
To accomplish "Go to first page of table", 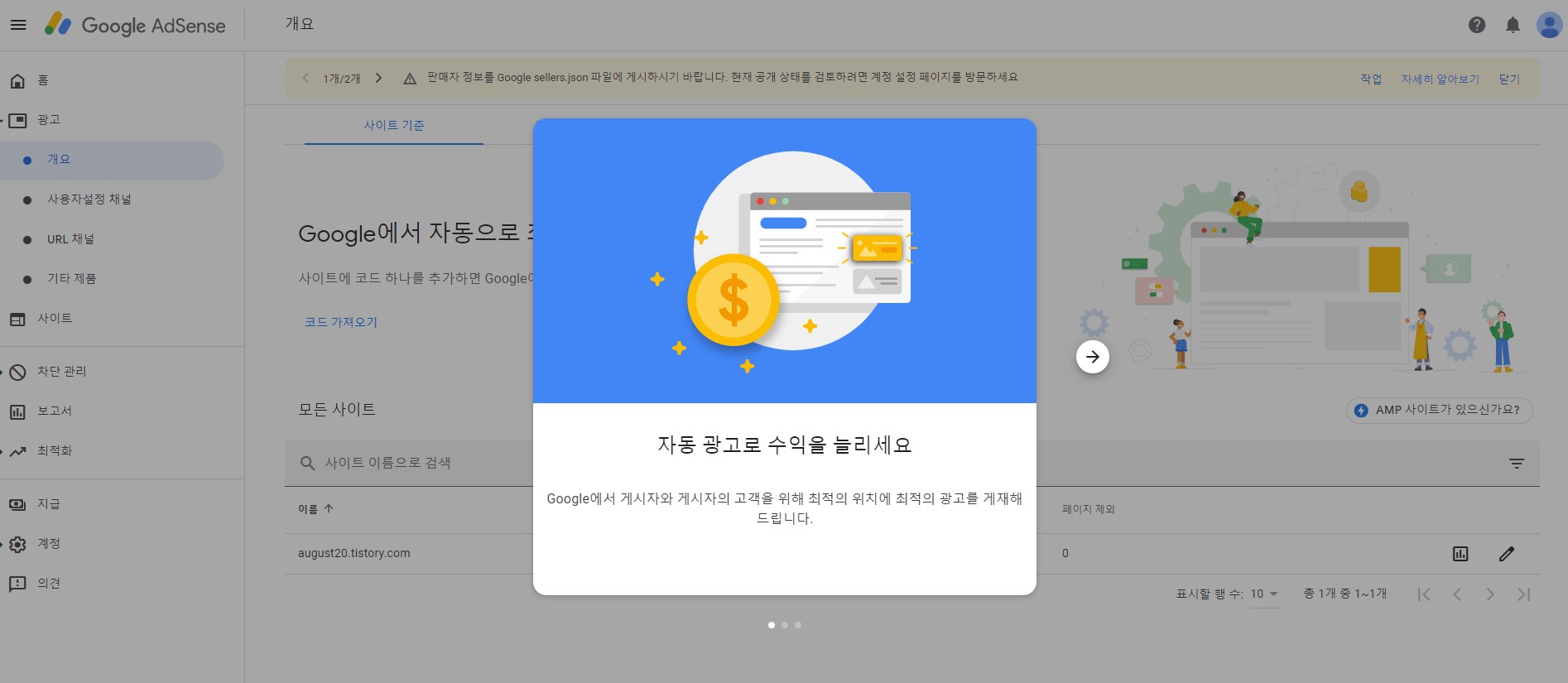I will pos(1424,594).
